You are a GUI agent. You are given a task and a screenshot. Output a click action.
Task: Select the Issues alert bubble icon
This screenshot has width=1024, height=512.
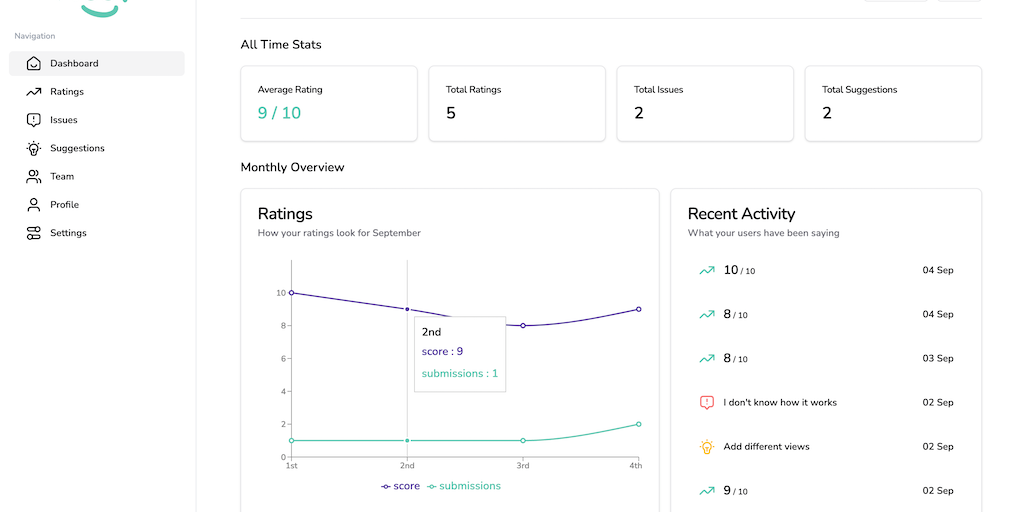tap(34, 120)
